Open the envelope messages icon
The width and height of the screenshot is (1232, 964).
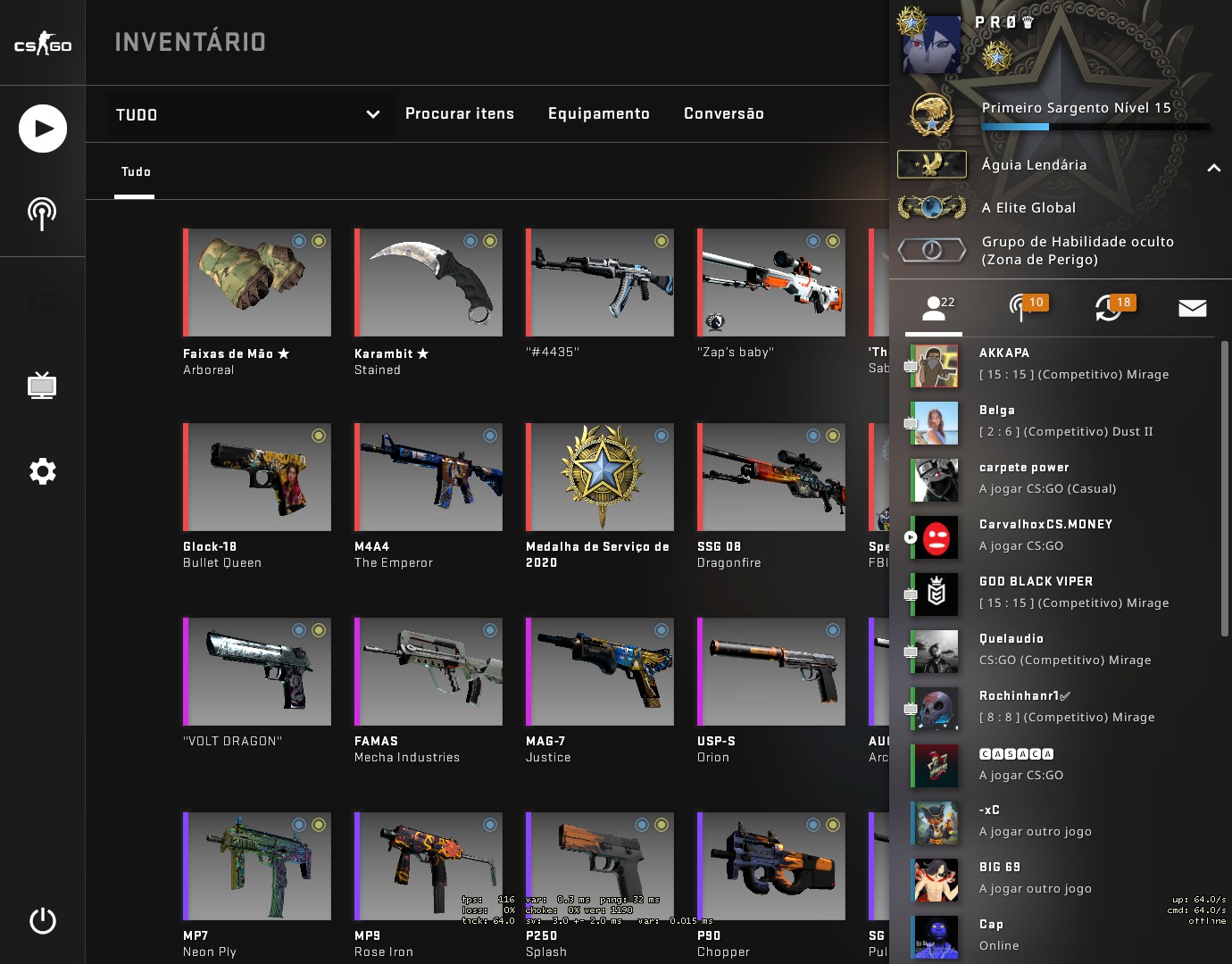point(1192,308)
